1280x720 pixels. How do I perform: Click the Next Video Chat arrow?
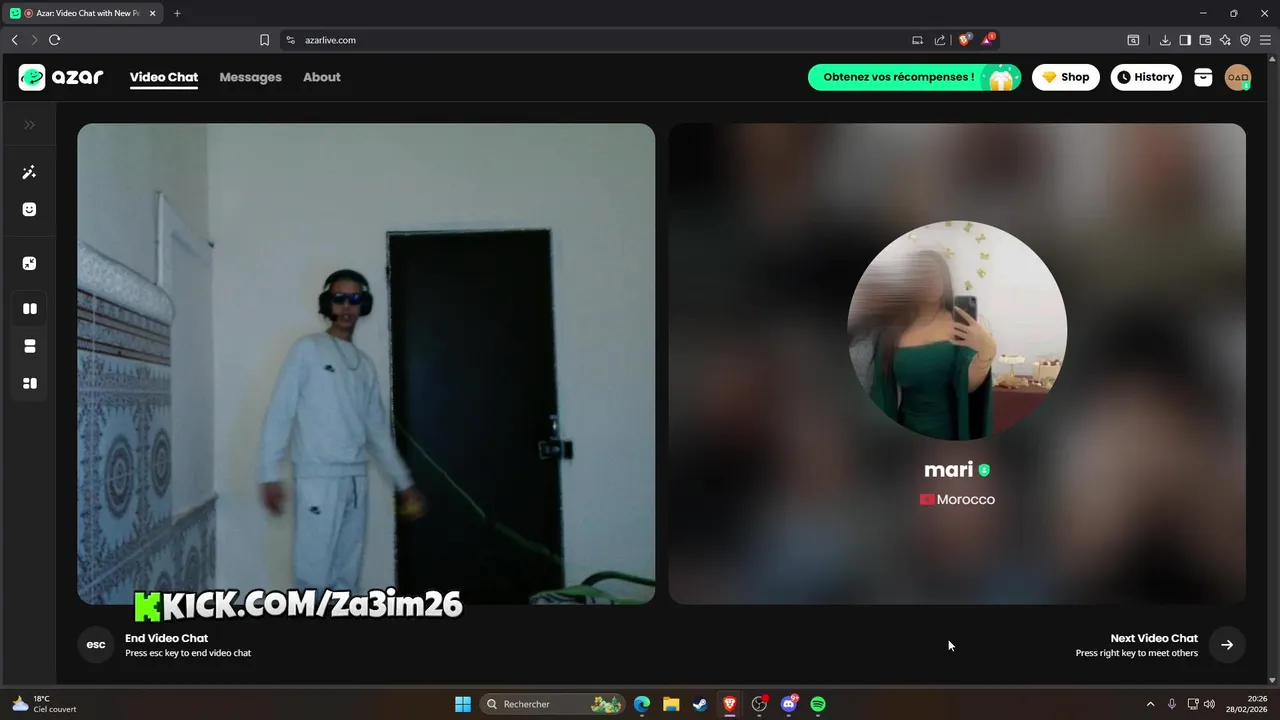(1227, 645)
